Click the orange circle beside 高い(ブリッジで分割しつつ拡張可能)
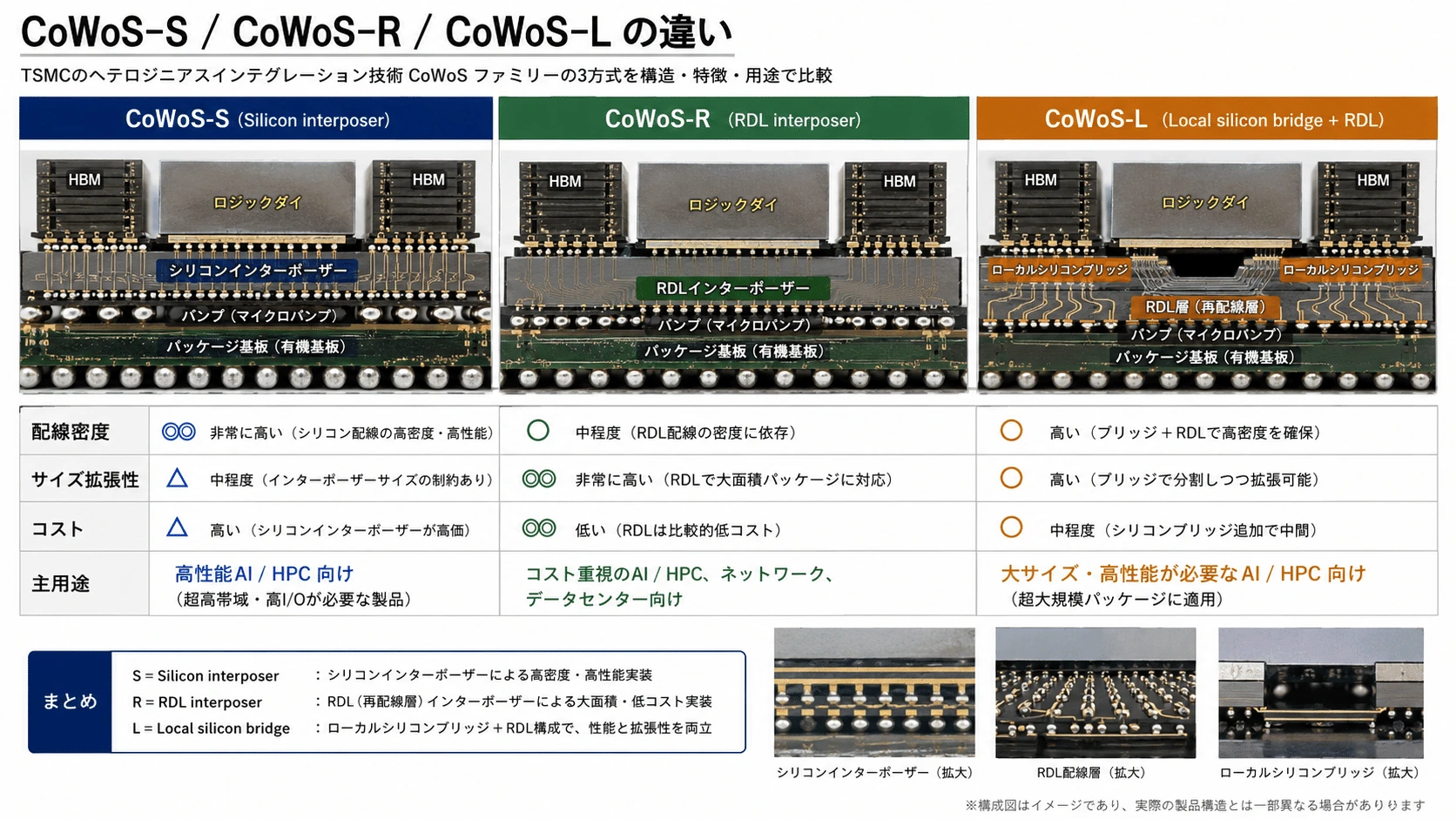Image resolution: width=1456 pixels, height=819 pixels. click(1011, 478)
